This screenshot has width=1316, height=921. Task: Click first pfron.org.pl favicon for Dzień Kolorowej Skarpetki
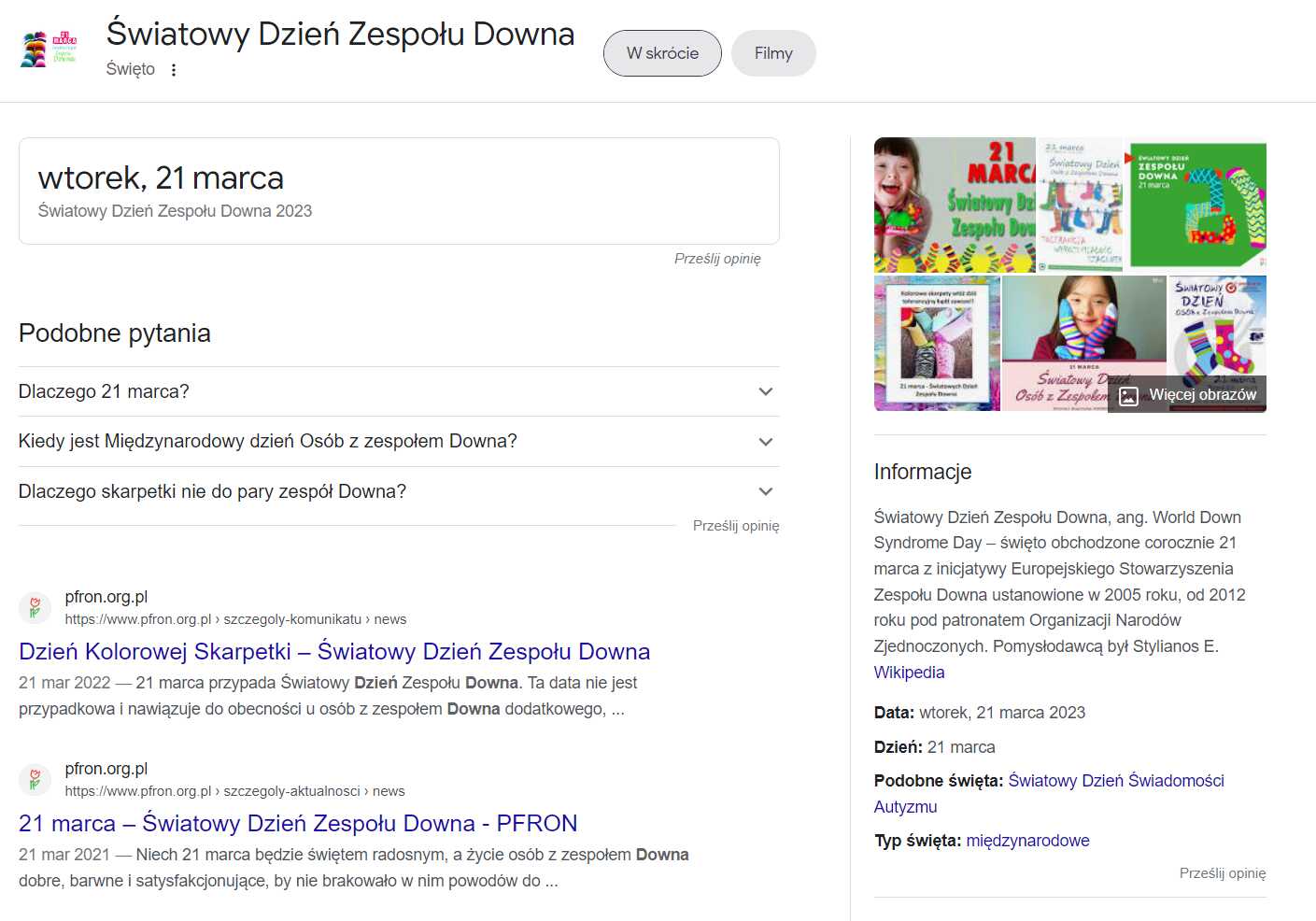pos(35,607)
